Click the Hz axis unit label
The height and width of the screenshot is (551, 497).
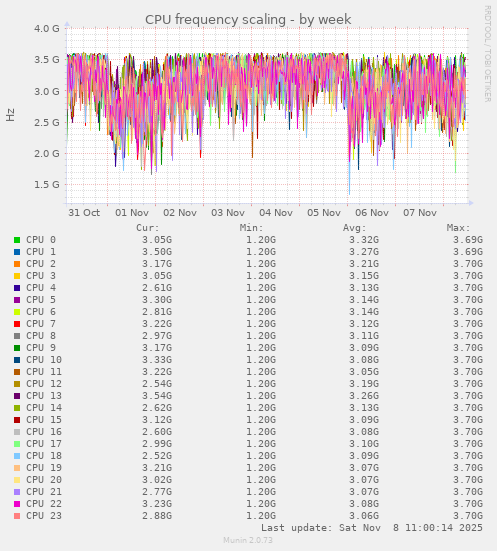click(11, 115)
